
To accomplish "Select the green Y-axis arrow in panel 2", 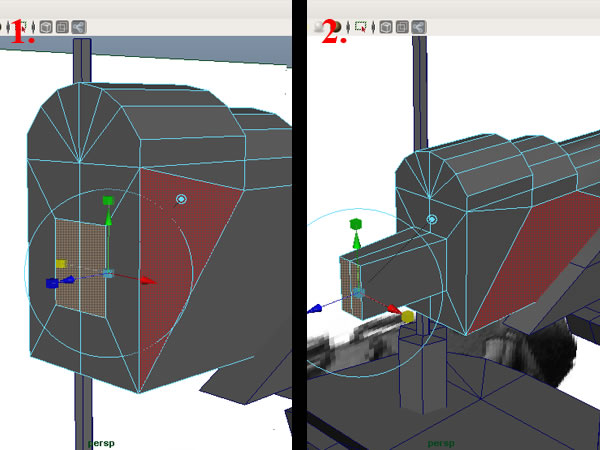I will tap(356, 242).
